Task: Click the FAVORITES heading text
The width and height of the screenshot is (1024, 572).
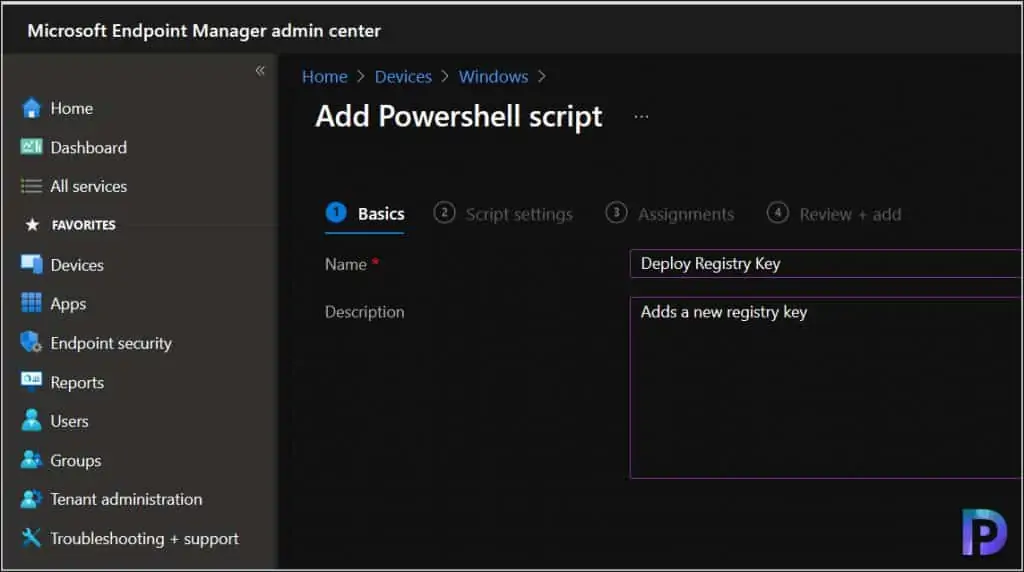Action: tap(84, 225)
